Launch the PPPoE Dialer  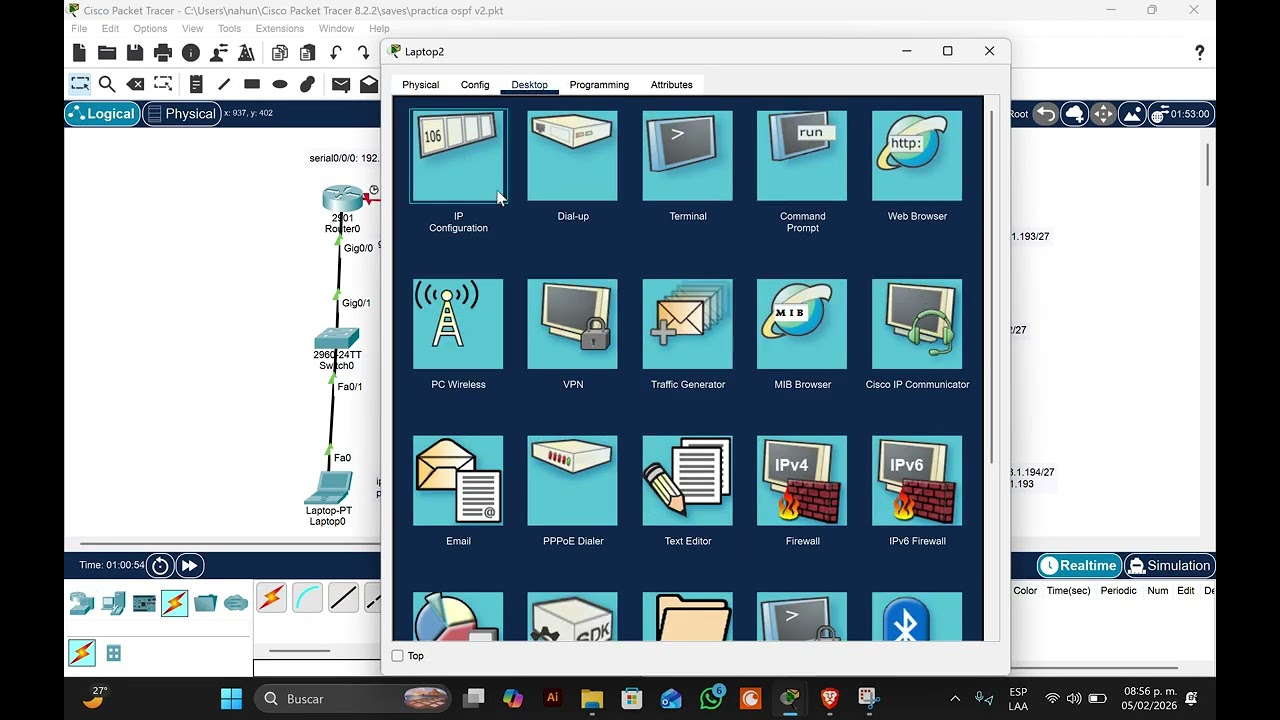(573, 481)
